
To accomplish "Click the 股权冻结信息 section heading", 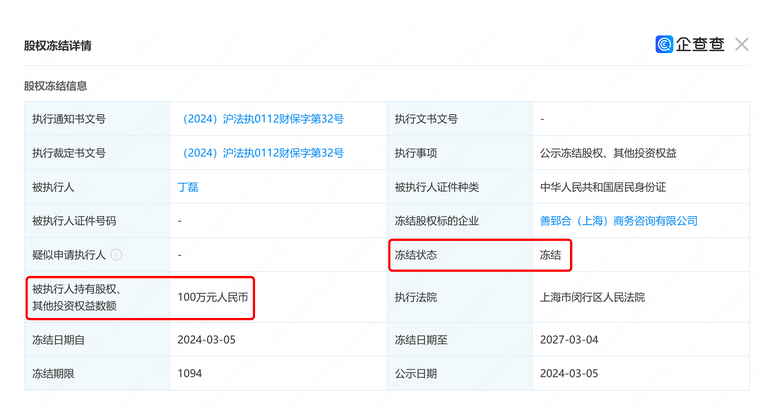I will pyautogui.click(x=55, y=86).
